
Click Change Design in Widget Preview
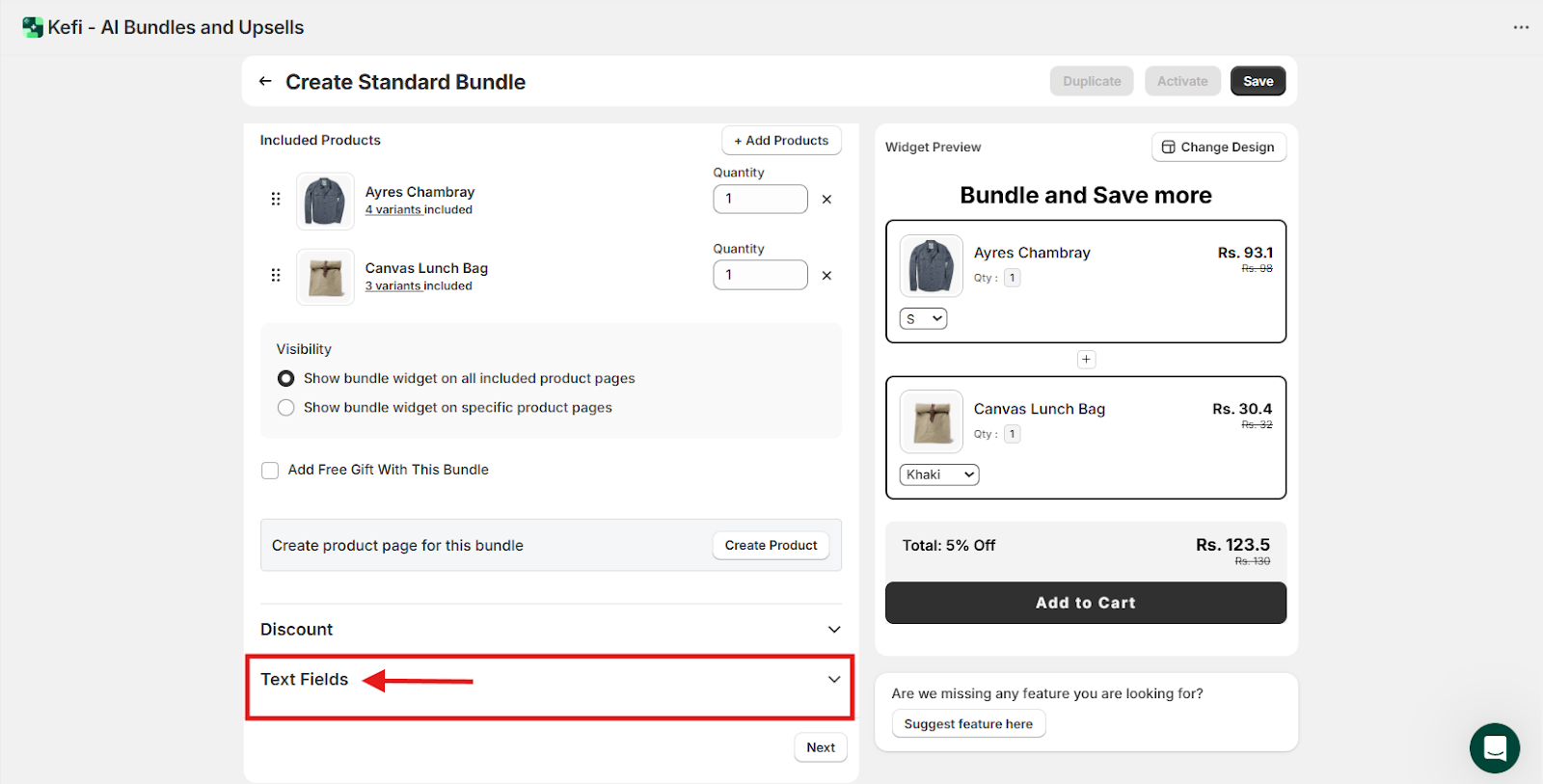pos(1218,148)
